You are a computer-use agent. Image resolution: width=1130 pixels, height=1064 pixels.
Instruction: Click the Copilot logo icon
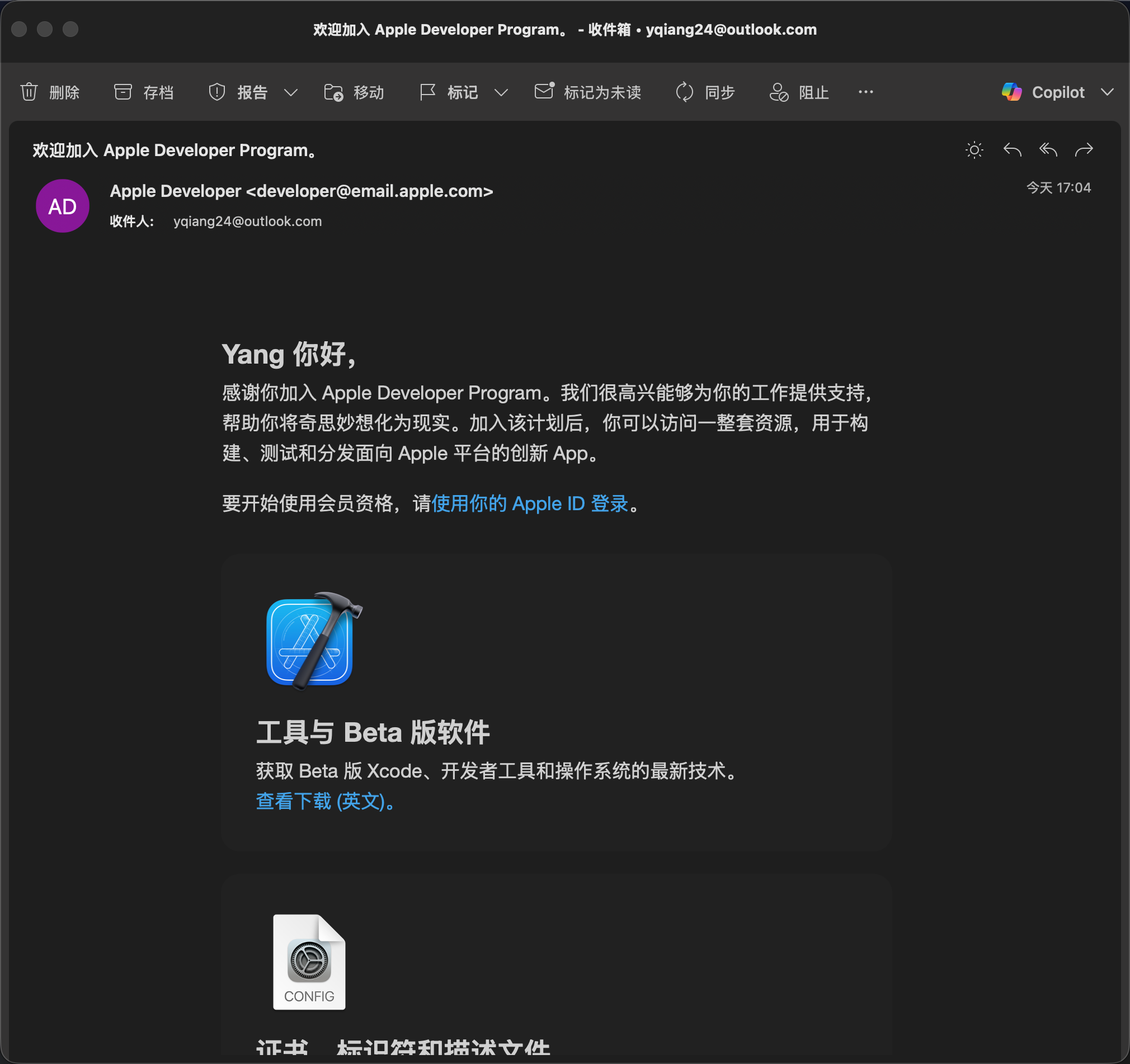[x=1012, y=92]
